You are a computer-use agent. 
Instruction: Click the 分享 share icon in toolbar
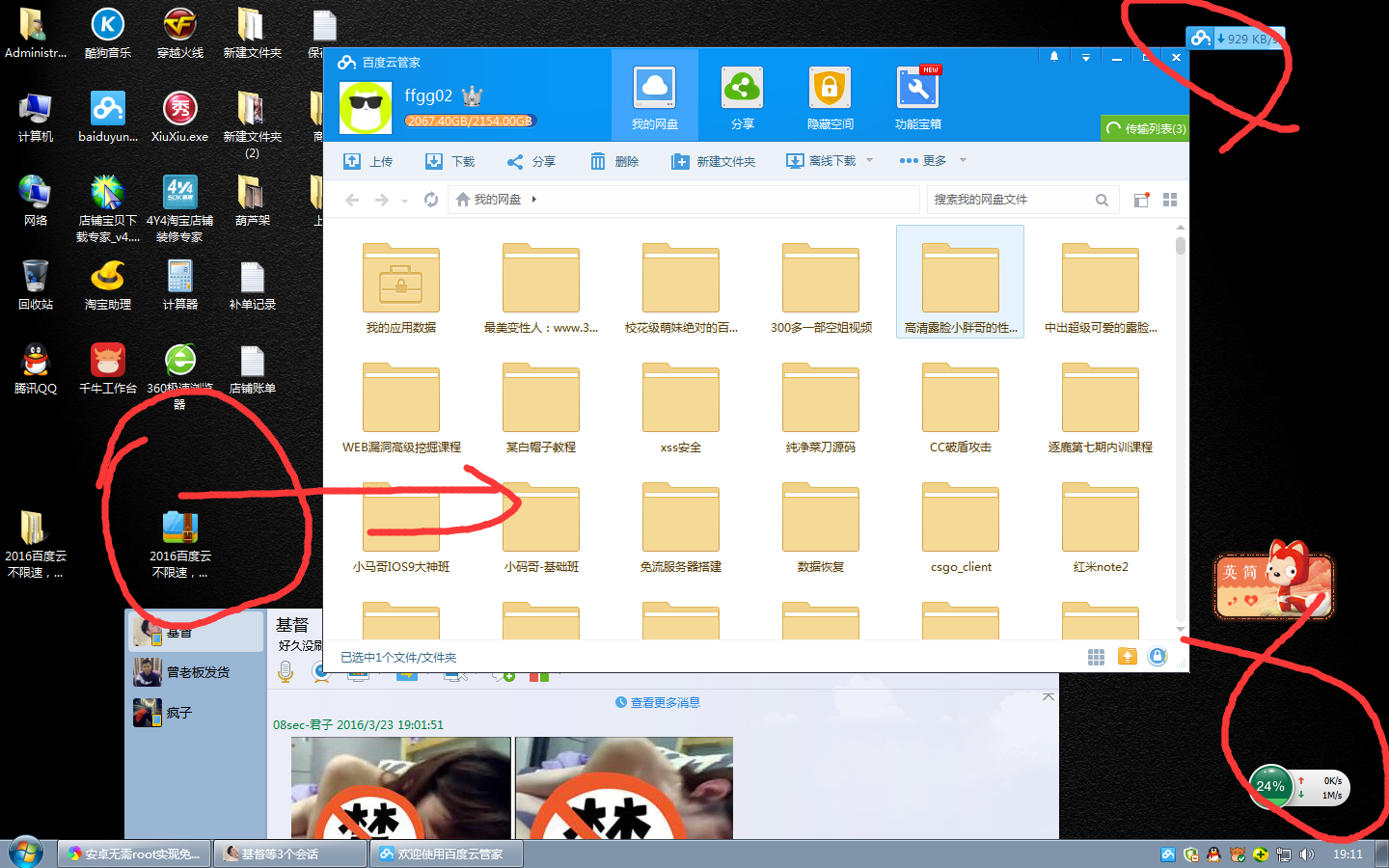pos(515,161)
